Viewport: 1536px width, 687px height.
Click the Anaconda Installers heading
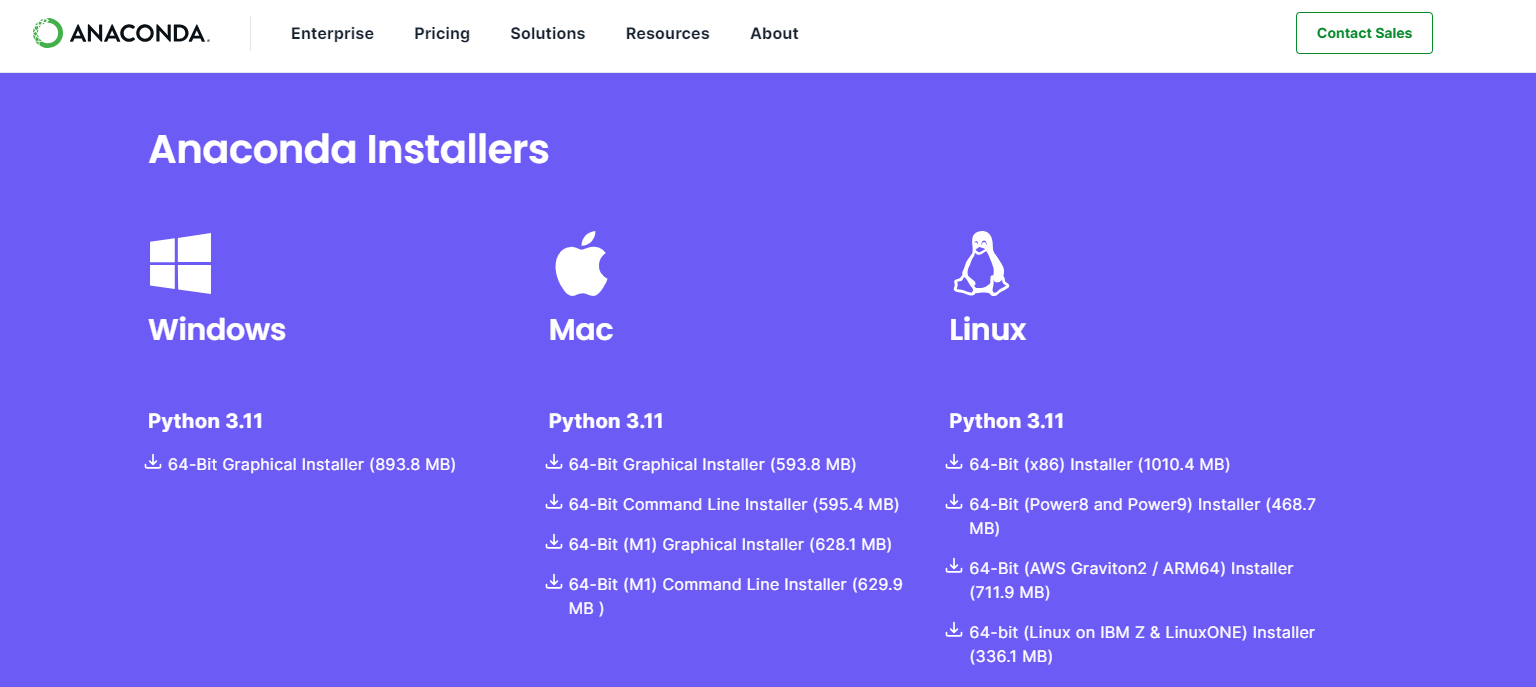point(349,150)
